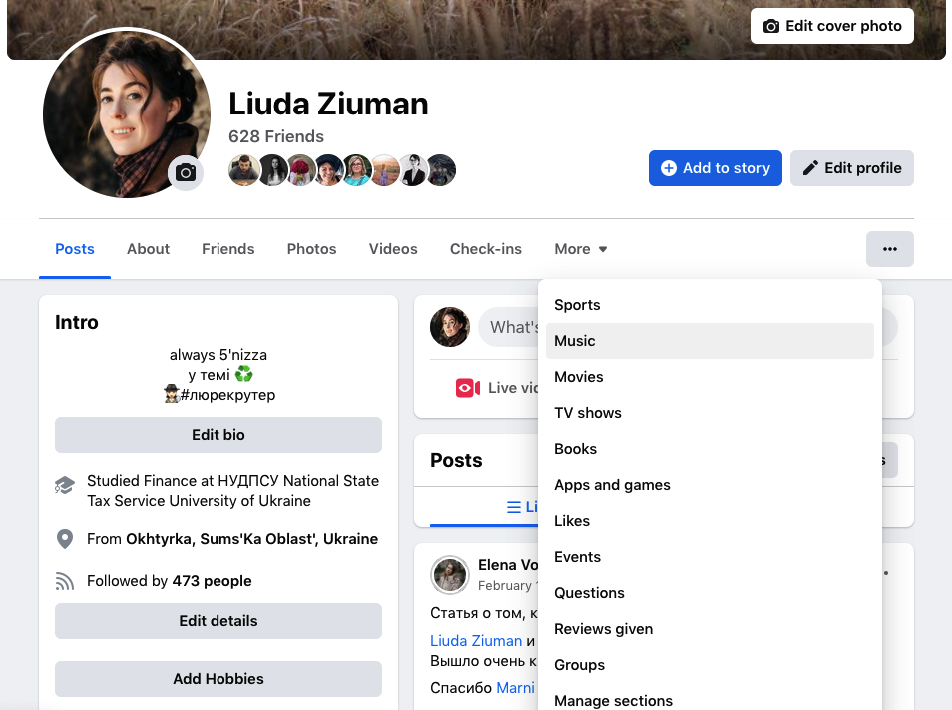Screen dimensions: 952x710
Task: Open Reviews given from the menu
Action: (710, 629)
